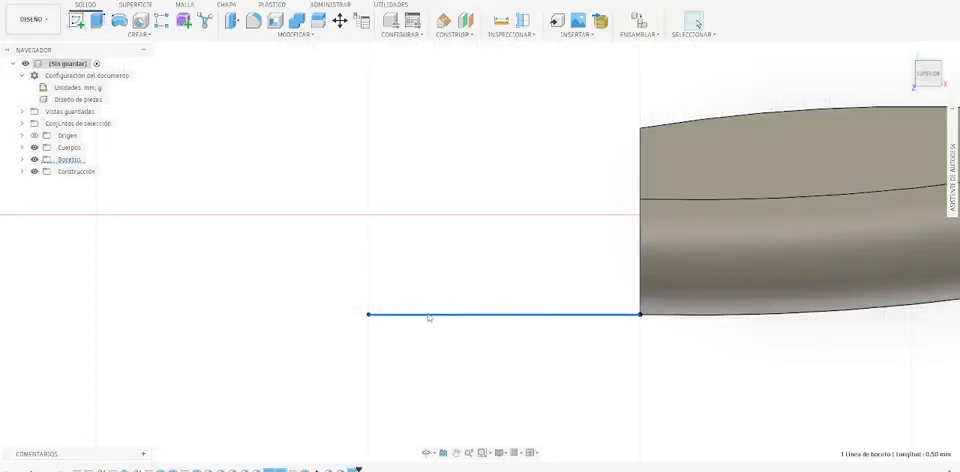Open the CONSTRUIR dropdown menu
This screenshot has width=960, height=472.
455,35
